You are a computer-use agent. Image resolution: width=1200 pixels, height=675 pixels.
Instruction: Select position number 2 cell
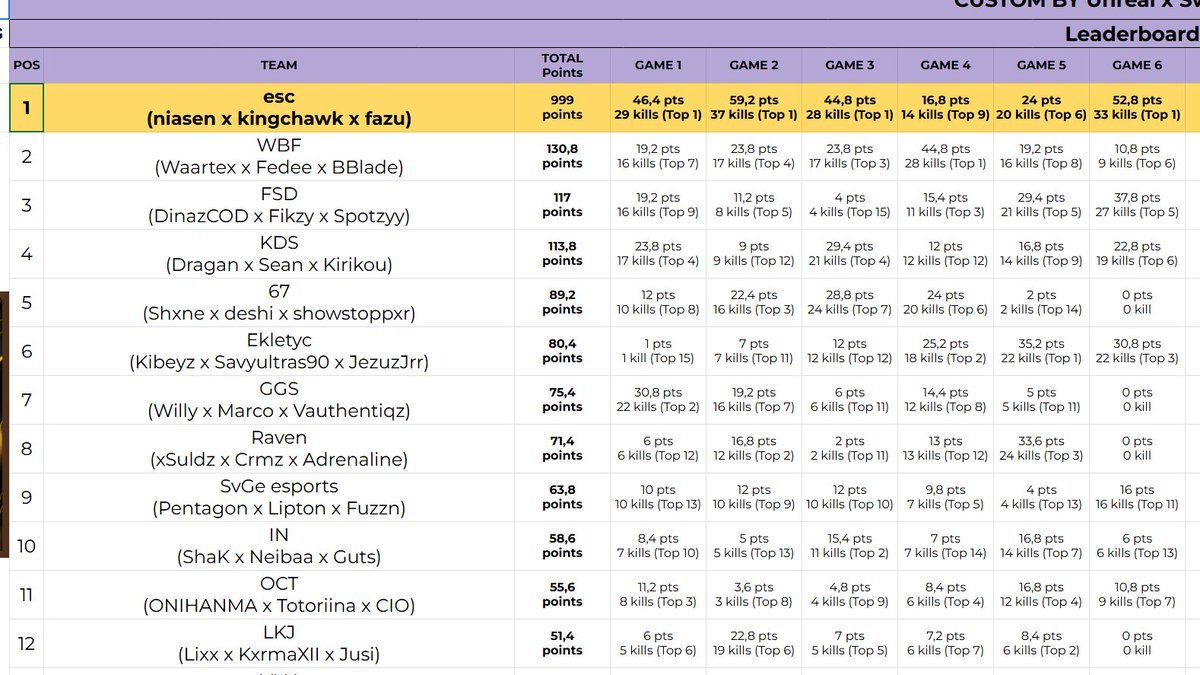coord(27,157)
